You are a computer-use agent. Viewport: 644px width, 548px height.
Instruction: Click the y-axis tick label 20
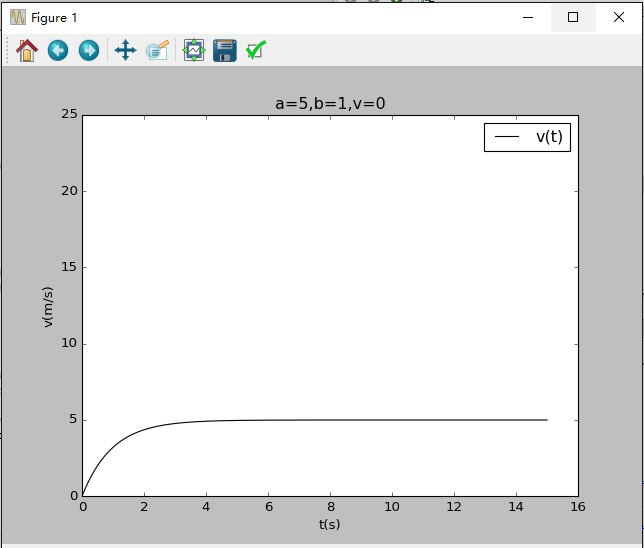pyautogui.click(x=69, y=191)
